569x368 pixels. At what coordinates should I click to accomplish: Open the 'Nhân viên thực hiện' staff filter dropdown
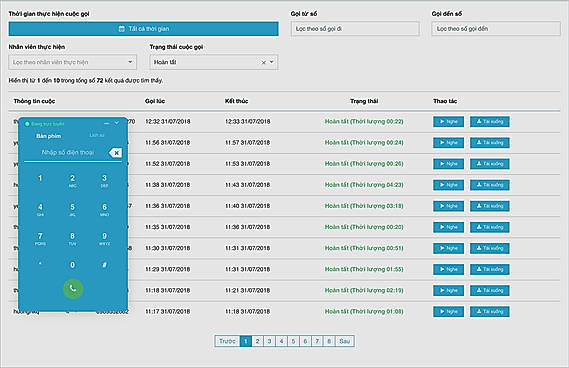tap(73, 62)
